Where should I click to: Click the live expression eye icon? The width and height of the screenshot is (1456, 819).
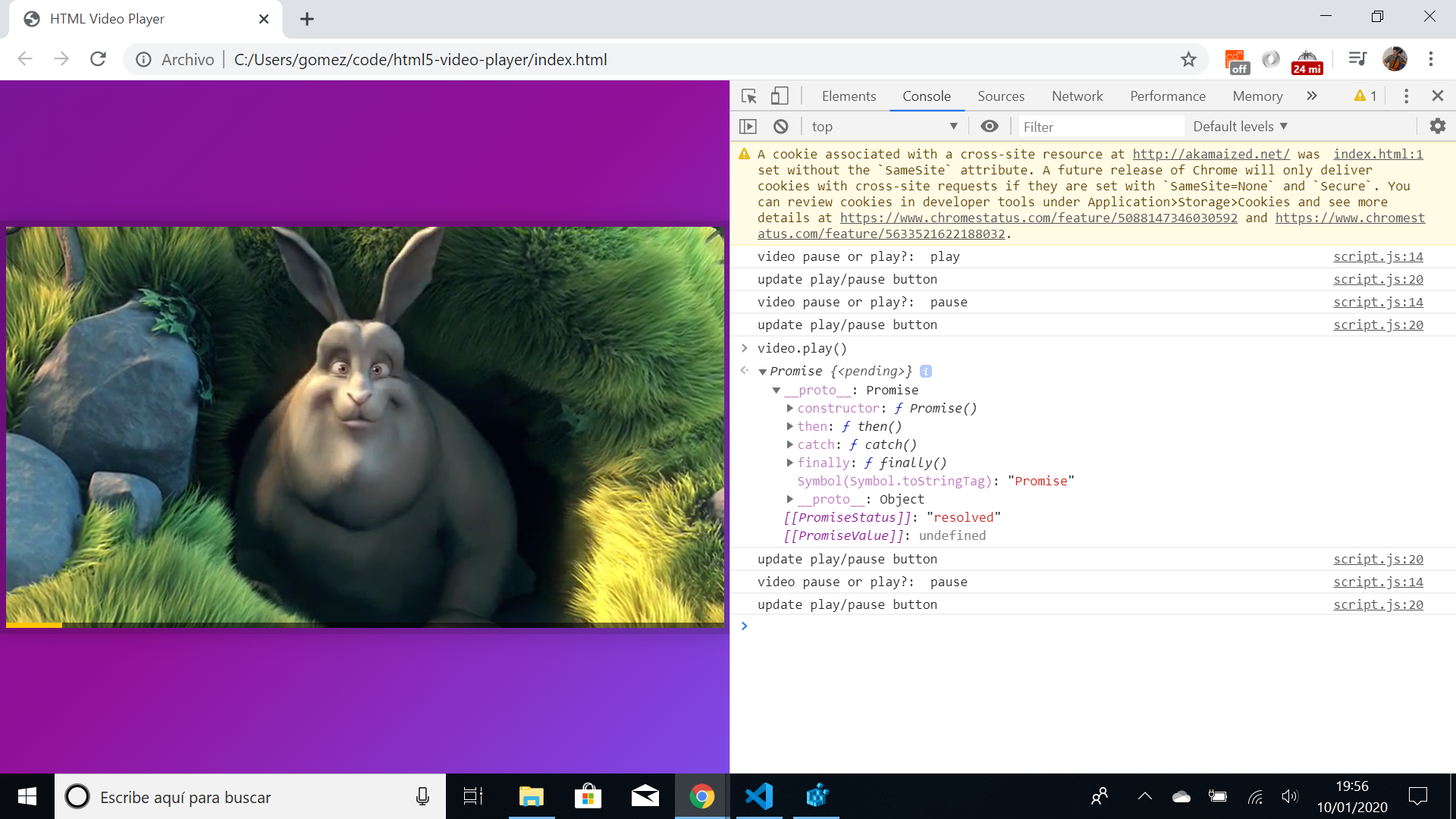click(989, 127)
